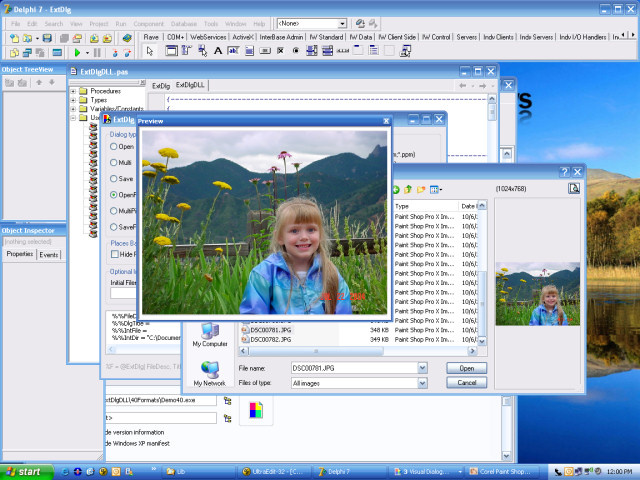The image size is (640, 480).
Task: Pick the Frames component icon in palette
Action: (171, 51)
